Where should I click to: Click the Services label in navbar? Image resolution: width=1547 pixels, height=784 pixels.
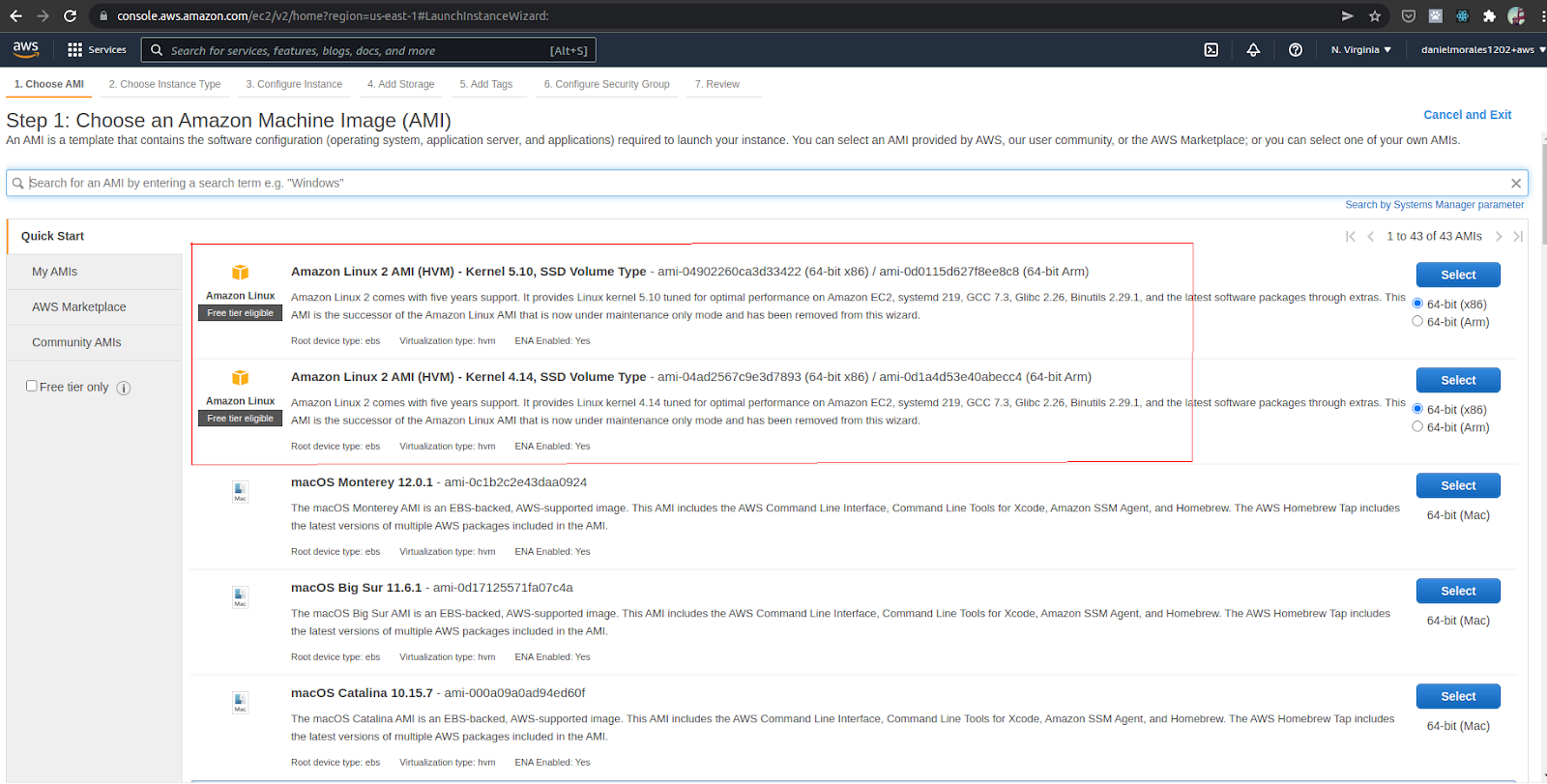click(107, 50)
